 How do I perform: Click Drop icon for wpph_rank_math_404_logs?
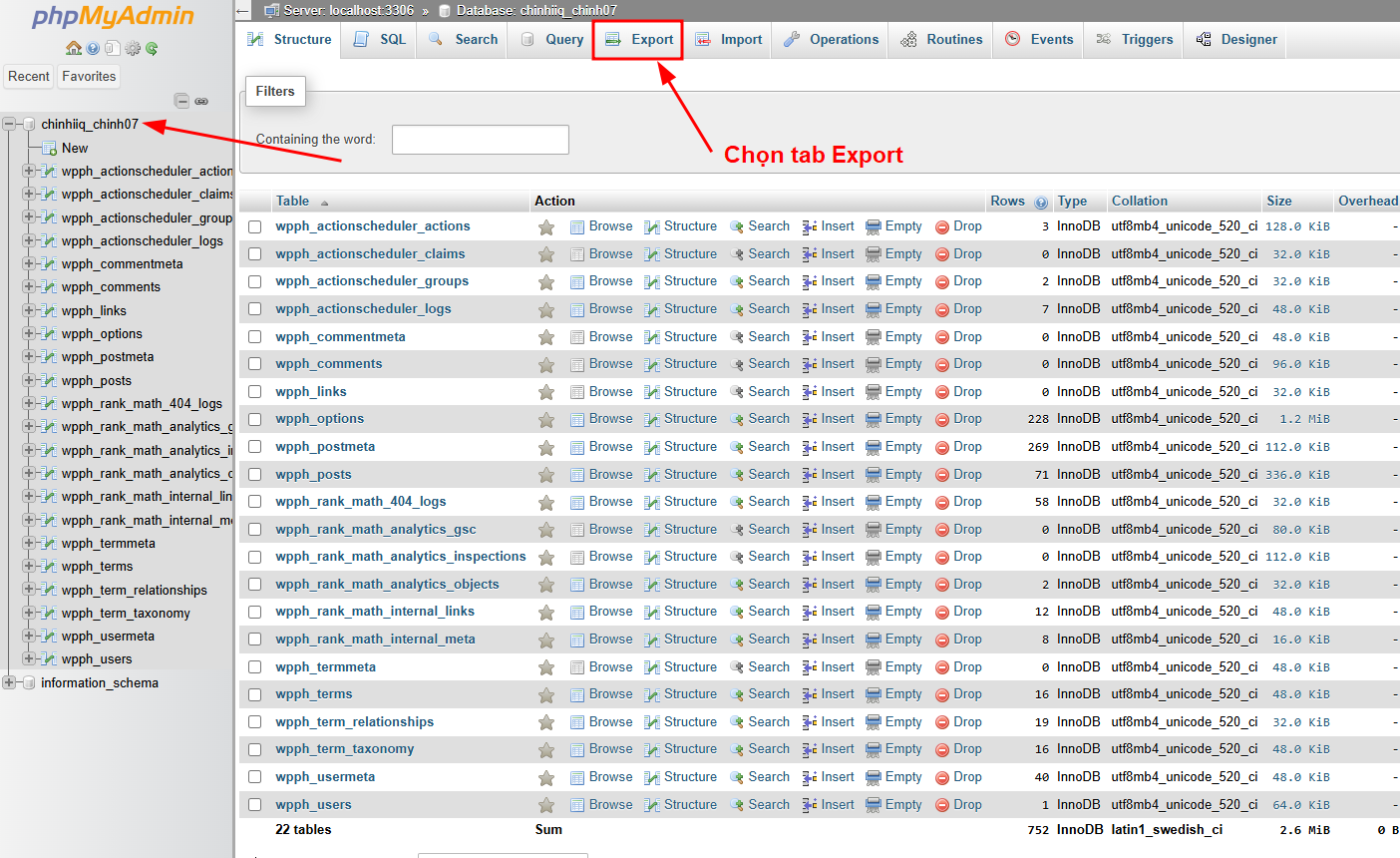942,502
